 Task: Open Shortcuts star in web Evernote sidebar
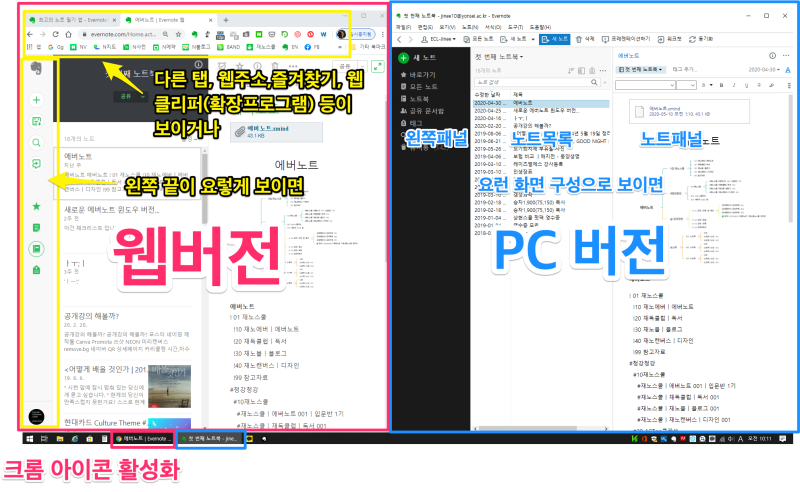point(36,206)
